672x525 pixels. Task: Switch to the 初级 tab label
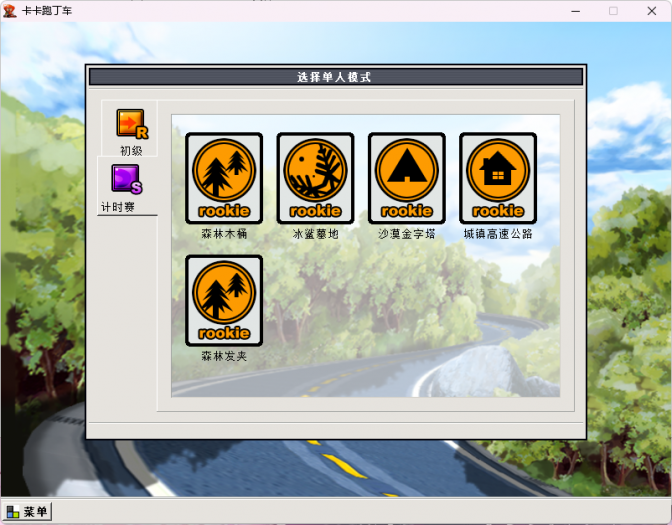pyautogui.click(x=131, y=151)
